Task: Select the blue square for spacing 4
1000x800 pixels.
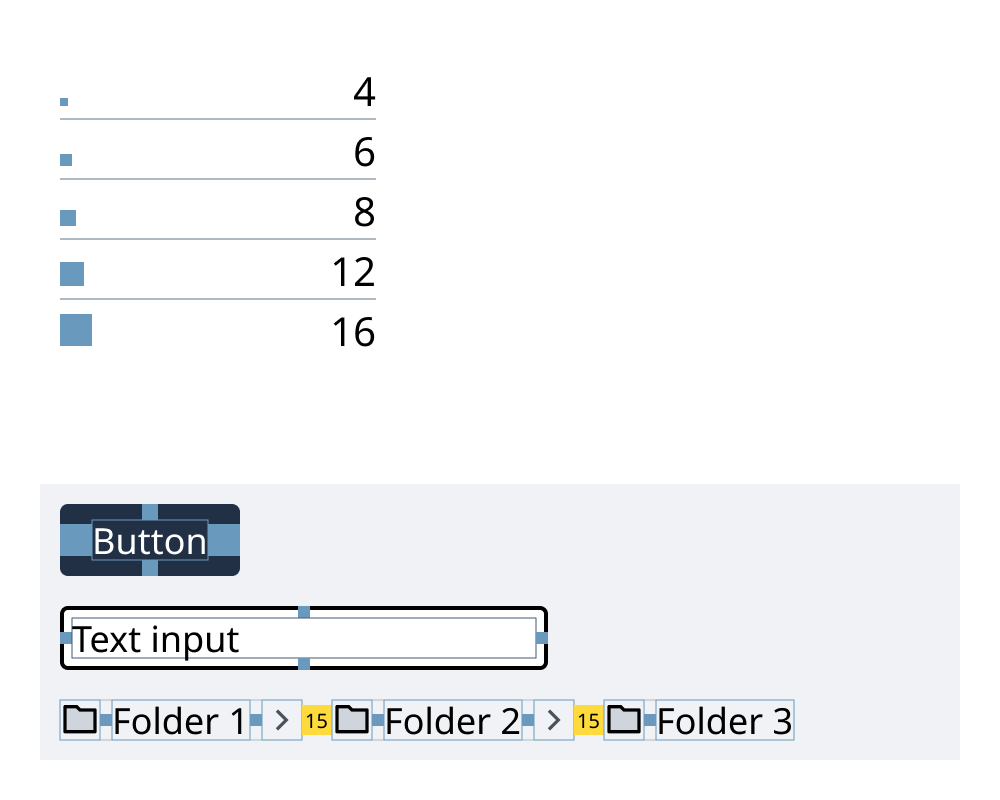Action: [64, 102]
